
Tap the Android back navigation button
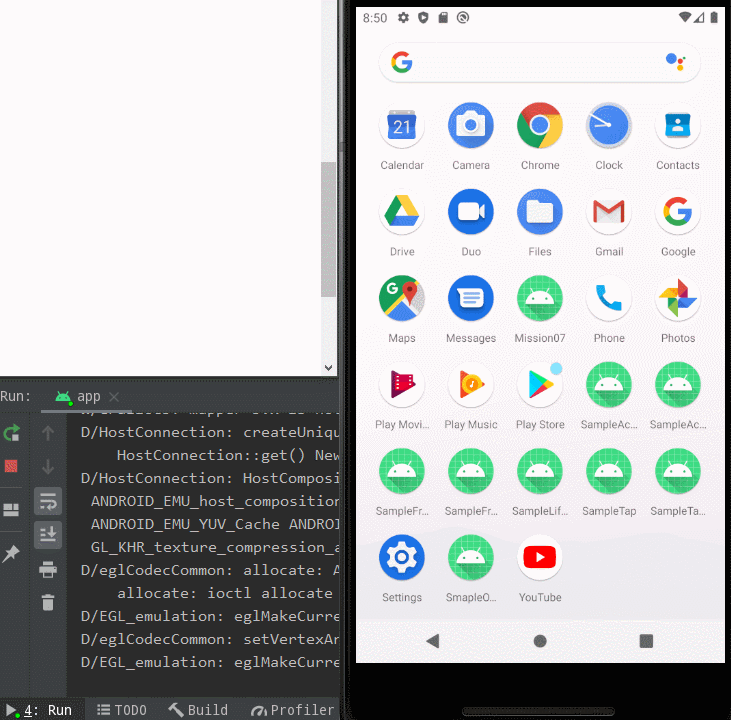[x=433, y=641]
